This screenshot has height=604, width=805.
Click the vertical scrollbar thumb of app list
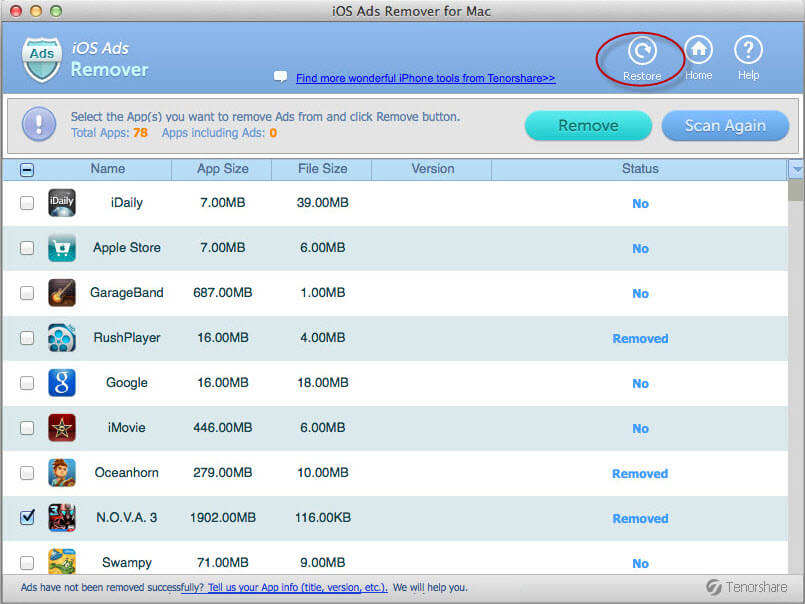click(796, 191)
